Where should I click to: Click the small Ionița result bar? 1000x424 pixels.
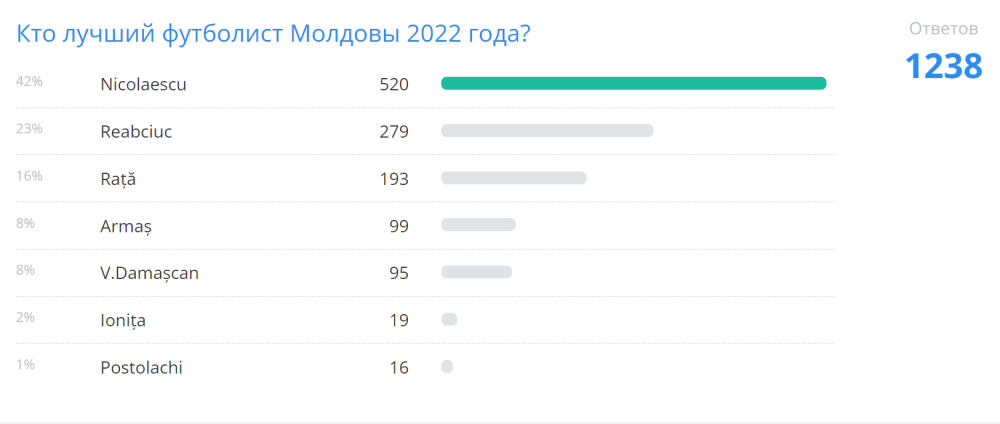[x=449, y=319]
